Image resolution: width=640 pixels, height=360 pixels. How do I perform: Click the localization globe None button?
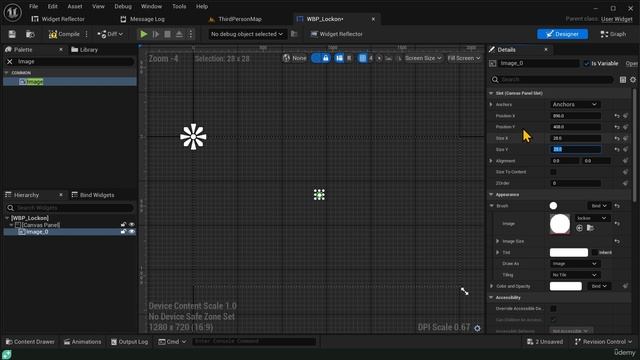point(294,58)
